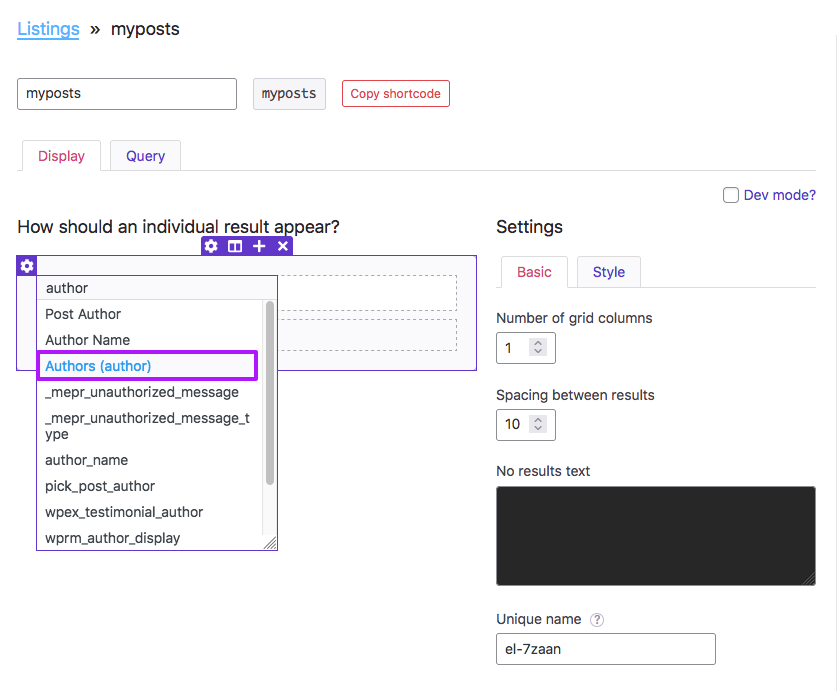The width and height of the screenshot is (837, 691).
Task: Enable the Dev mode checkbox
Action: pyautogui.click(x=731, y=195)
